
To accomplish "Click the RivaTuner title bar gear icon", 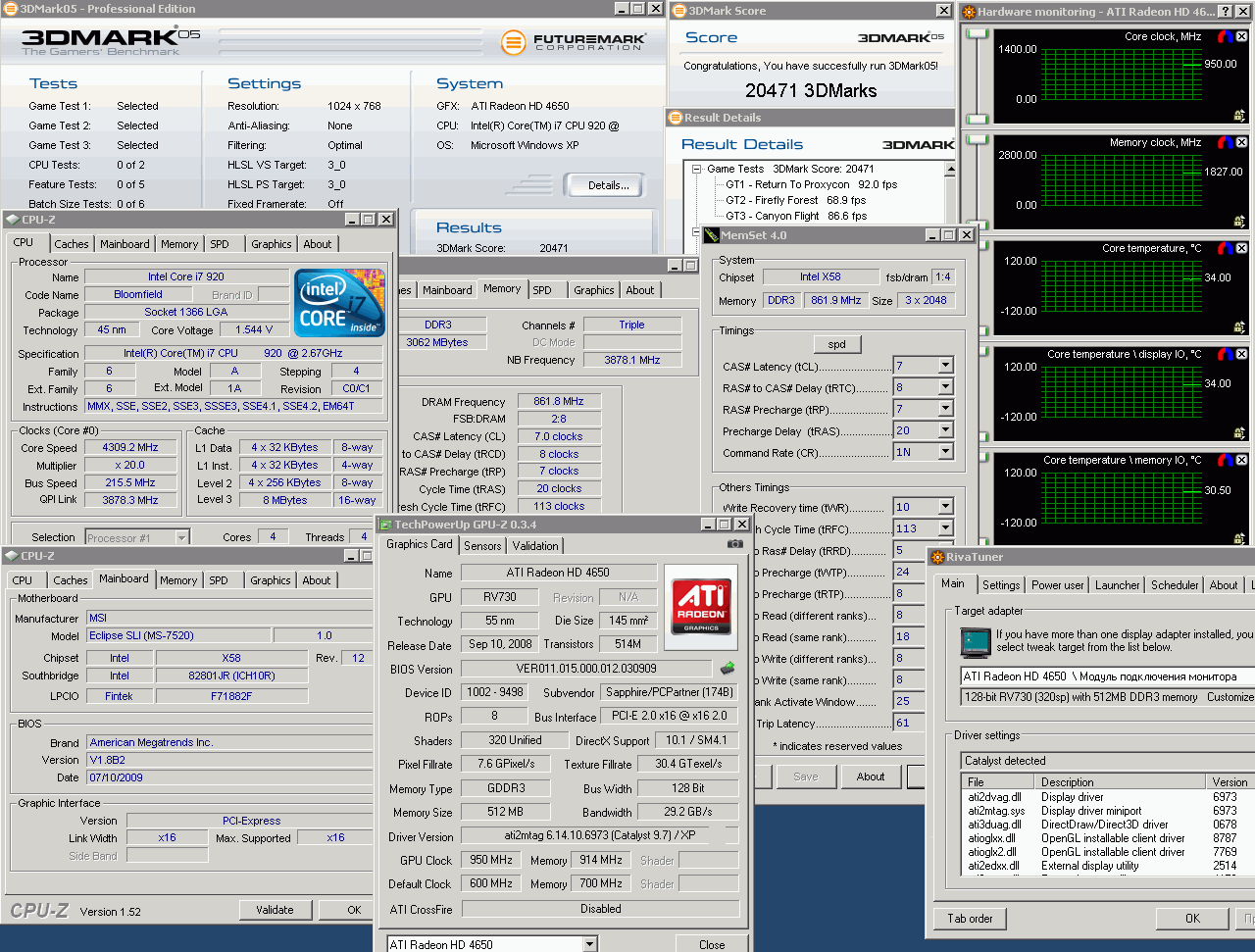I will 936,557.
